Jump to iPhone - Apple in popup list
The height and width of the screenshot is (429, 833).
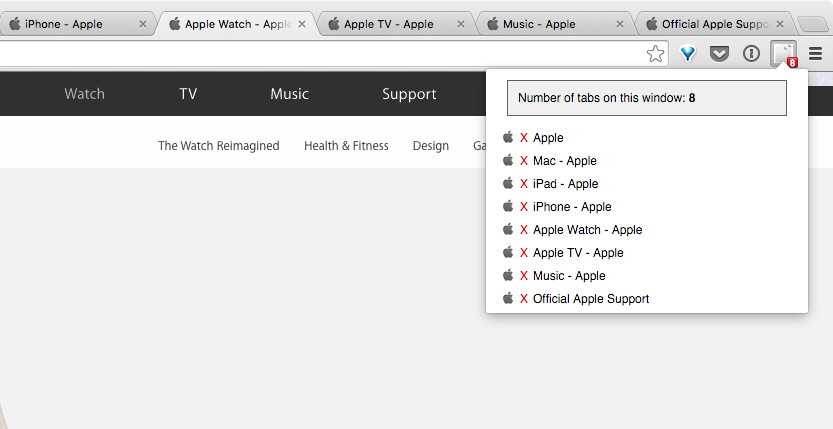click(572, 207)
